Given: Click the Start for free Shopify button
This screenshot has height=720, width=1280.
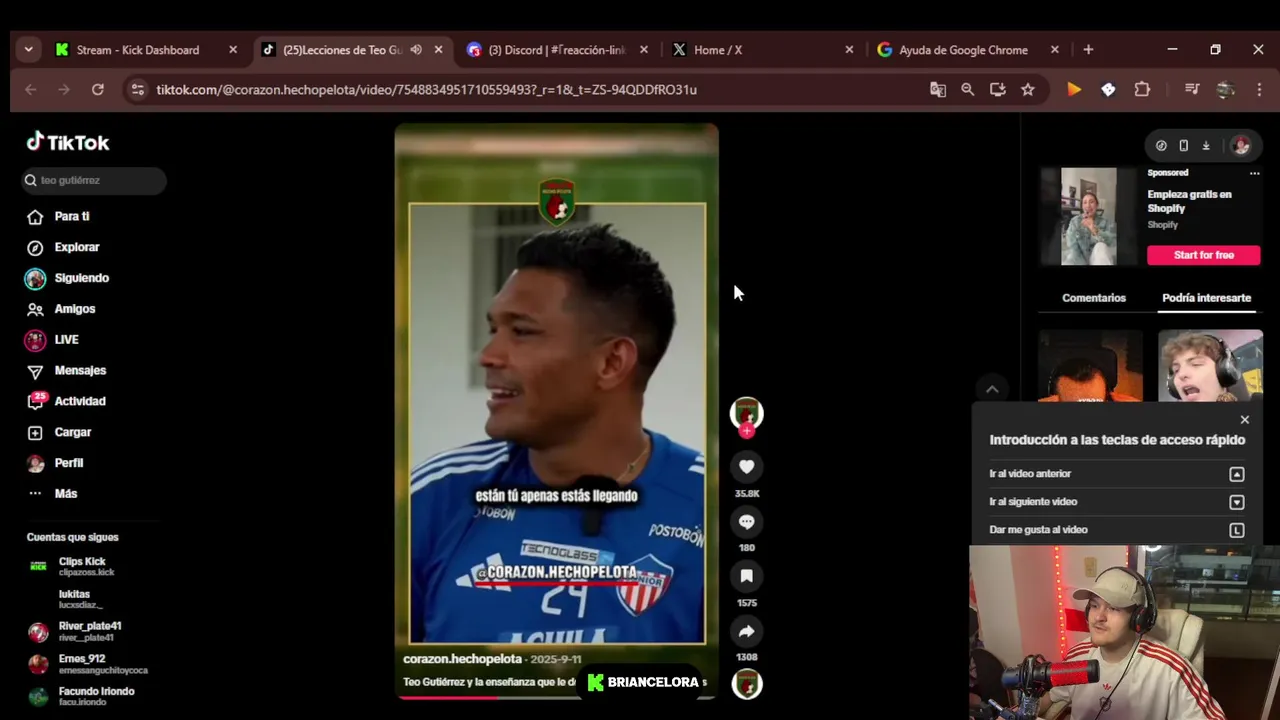Looking at the screenshot, I should tap(1204, 255).
